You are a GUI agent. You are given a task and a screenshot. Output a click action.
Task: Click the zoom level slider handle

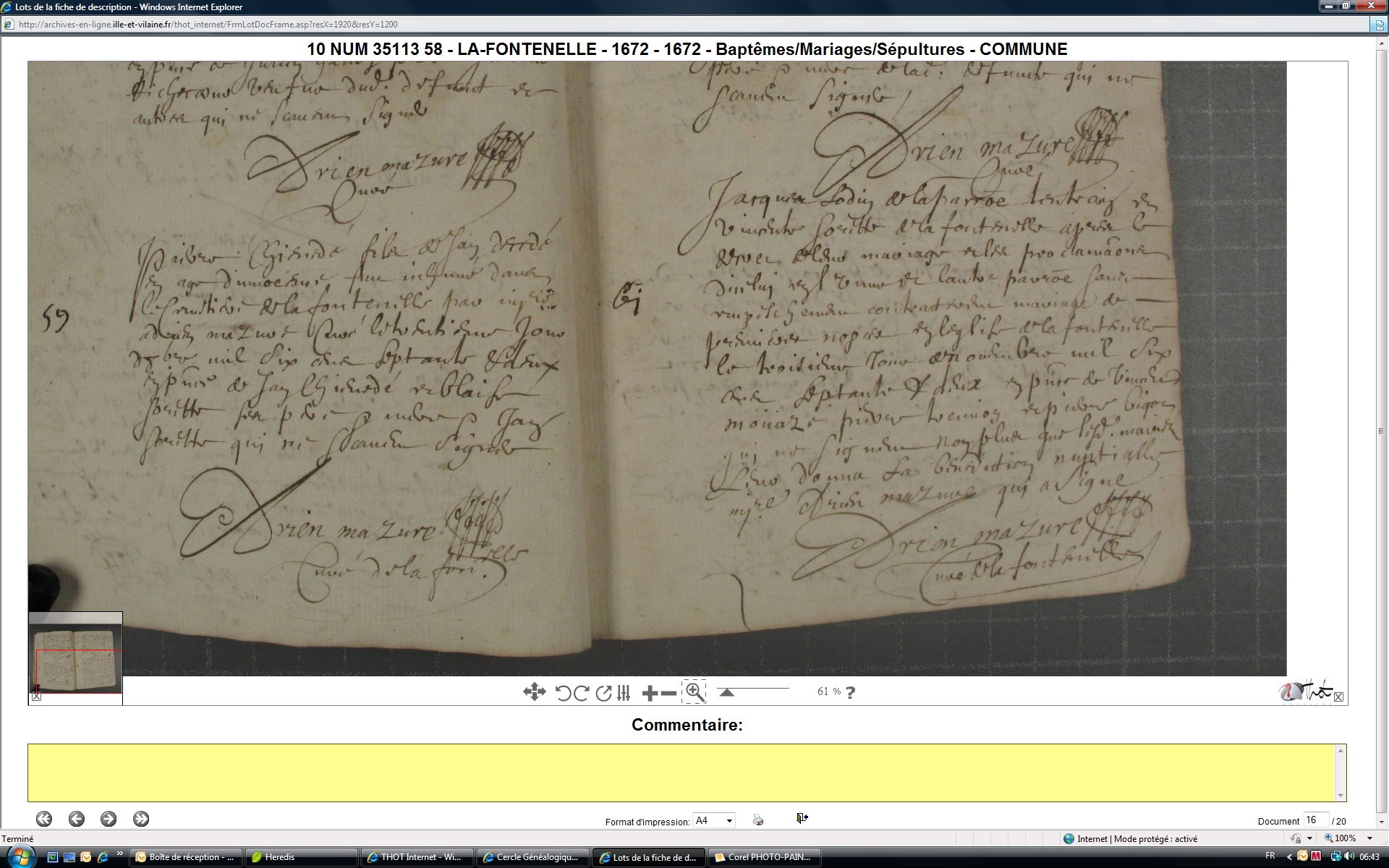(x=726, y=692)
